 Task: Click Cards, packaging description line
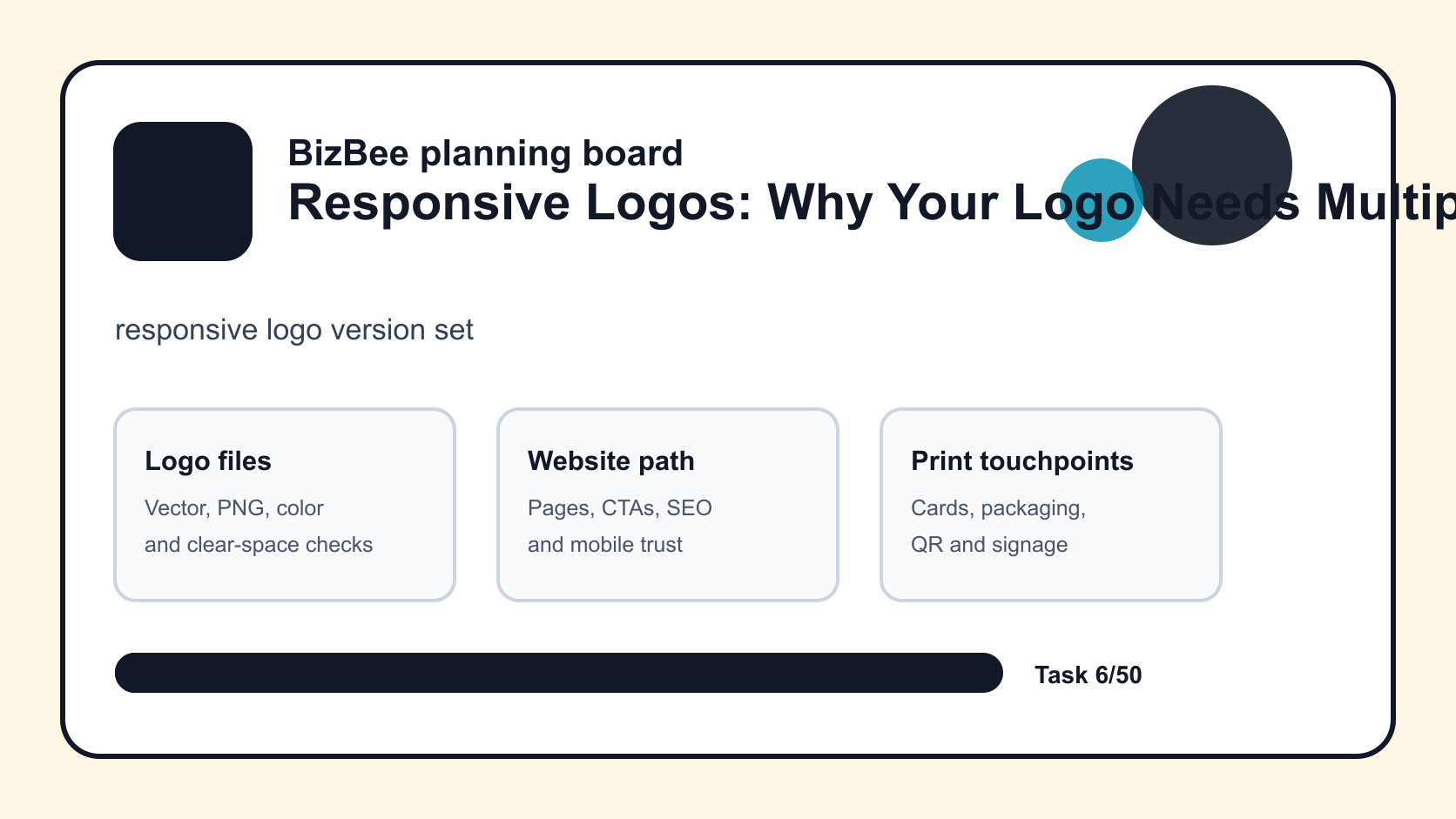[998, 508]
